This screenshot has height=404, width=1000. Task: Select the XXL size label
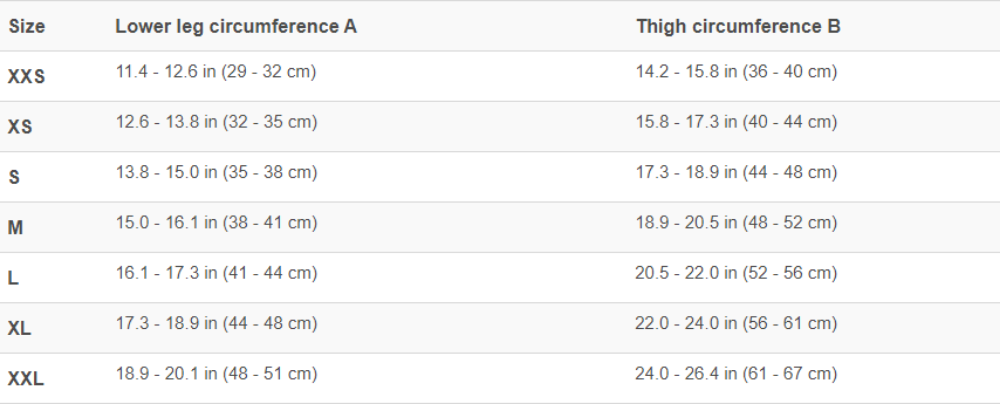26,379
